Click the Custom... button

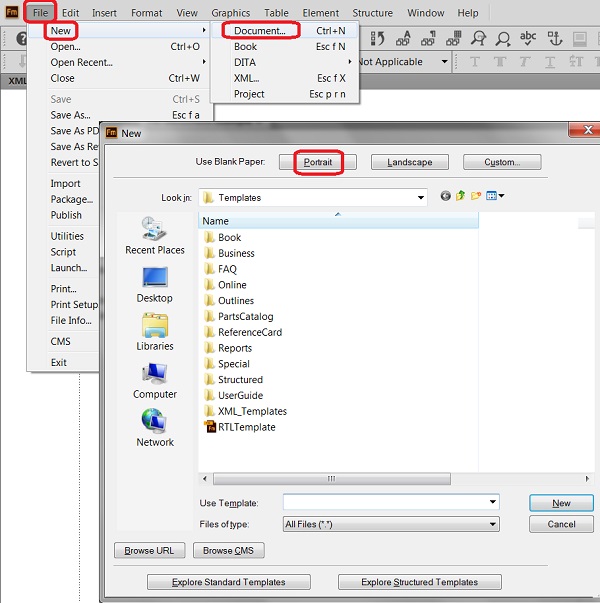[502, 162]
